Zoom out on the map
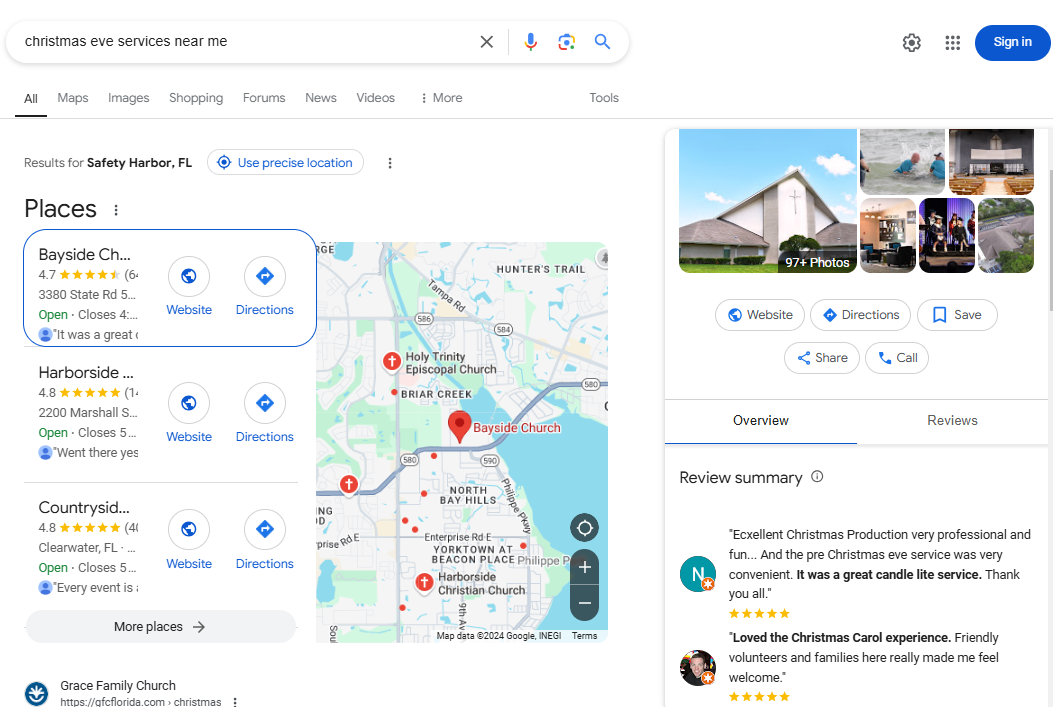1053x707 pixels. 584,603
